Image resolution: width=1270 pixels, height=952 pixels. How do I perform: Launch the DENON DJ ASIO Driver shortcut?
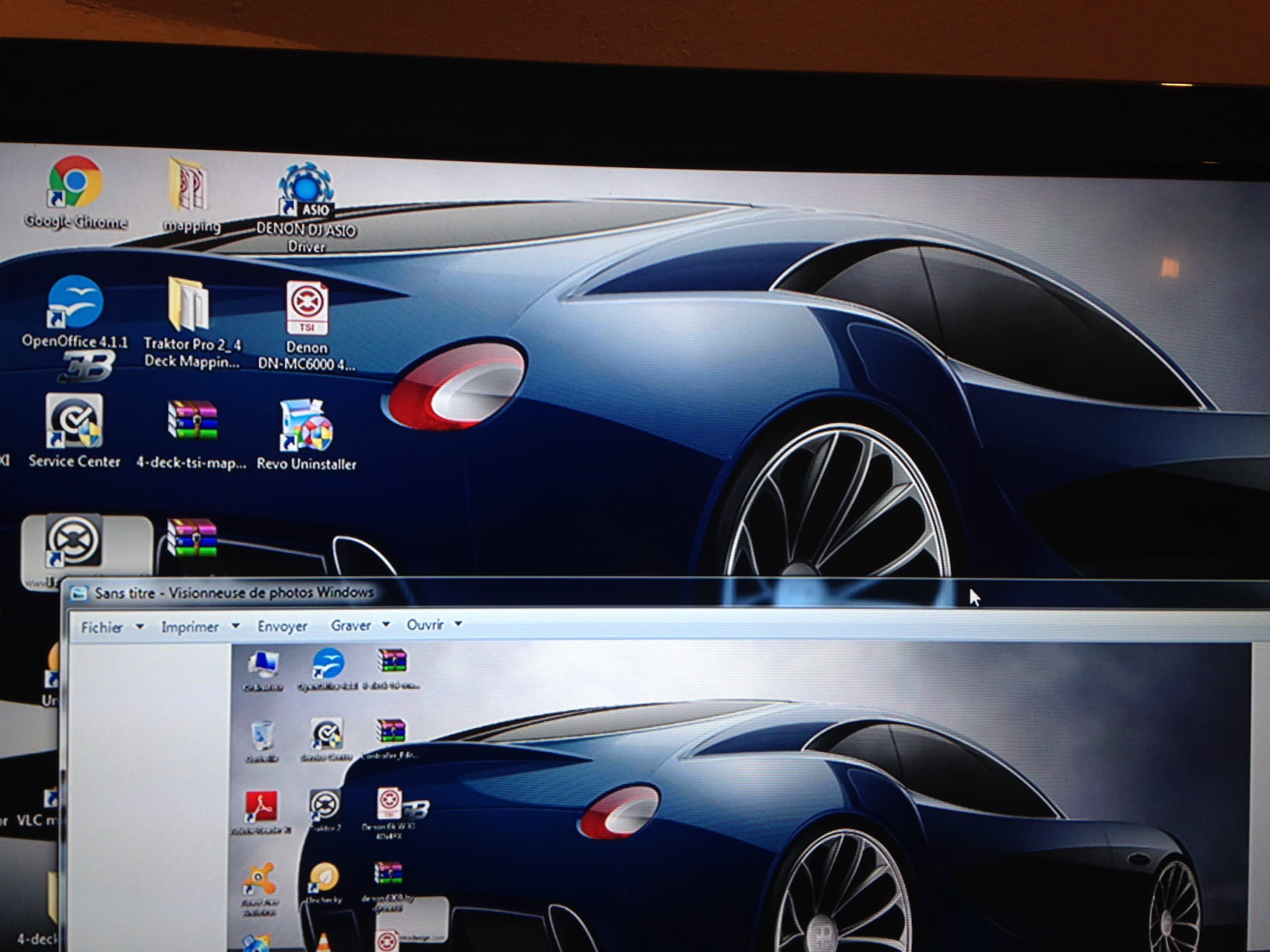click(x=307, y=191)
